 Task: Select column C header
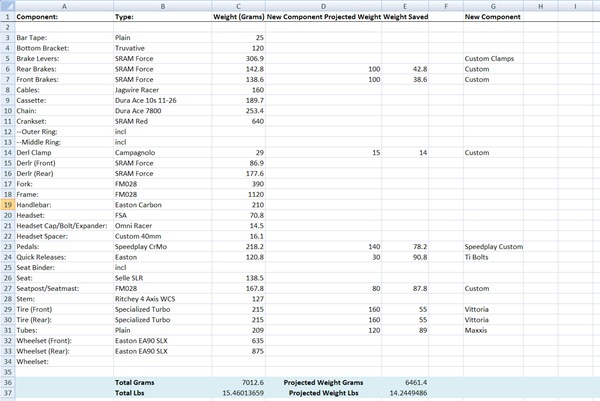[x=238, y=6]
